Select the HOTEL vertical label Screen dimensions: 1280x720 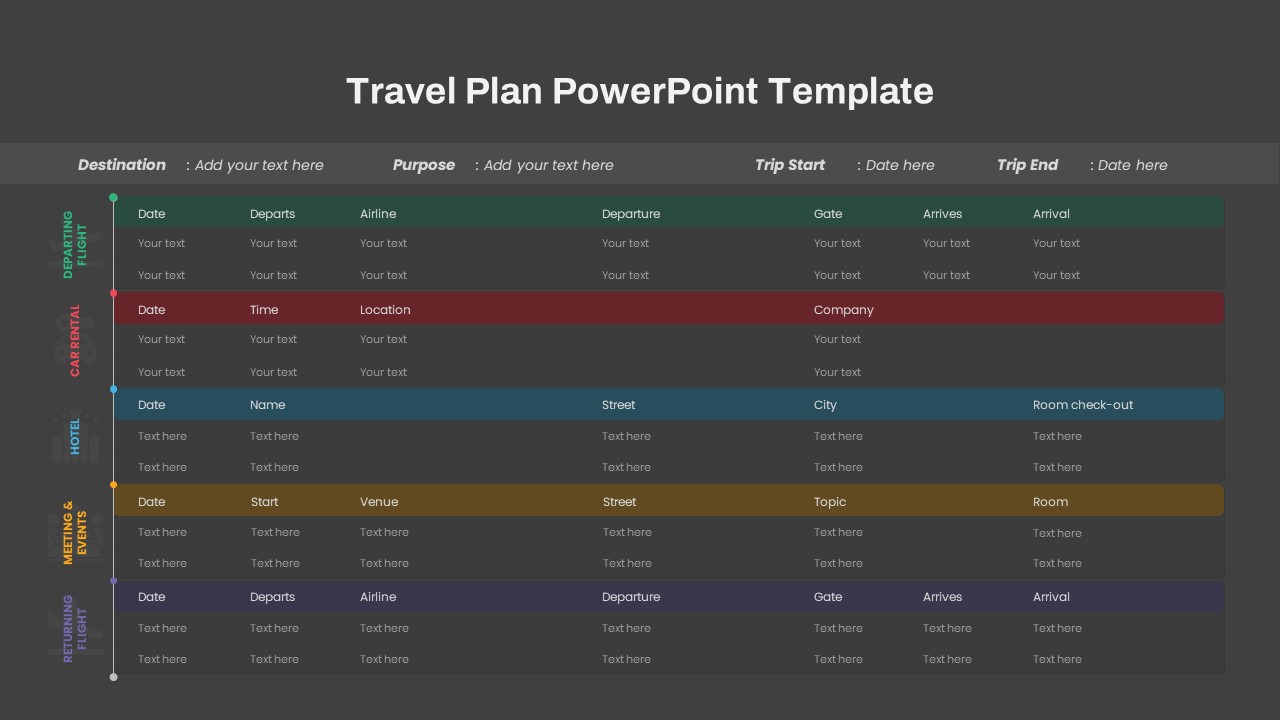(75, 436)
